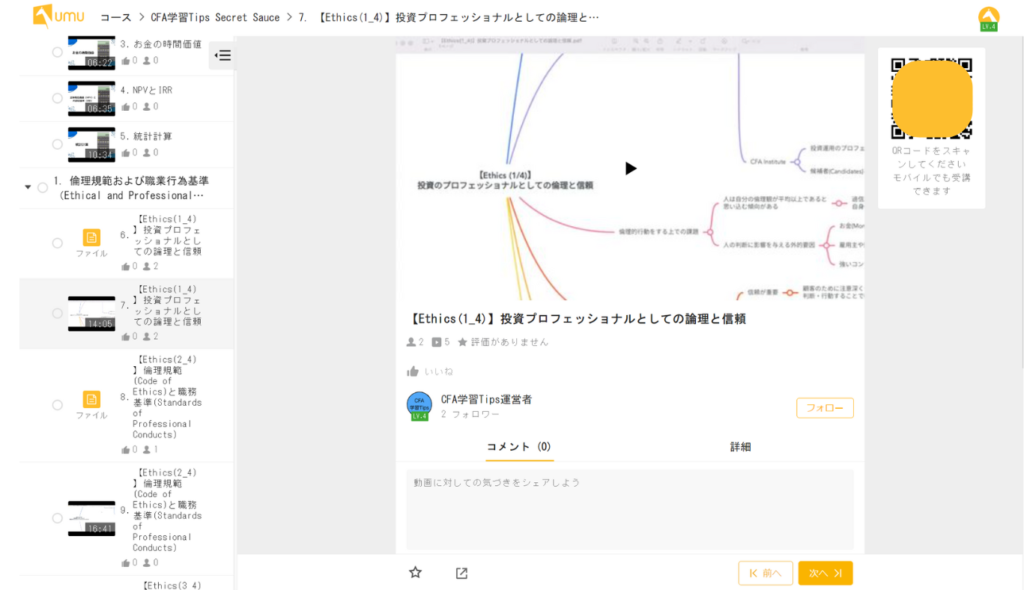This screenshot has width=1024, height=590.
Task: Collapse the course sidebar with list icon
Action: 223,56
